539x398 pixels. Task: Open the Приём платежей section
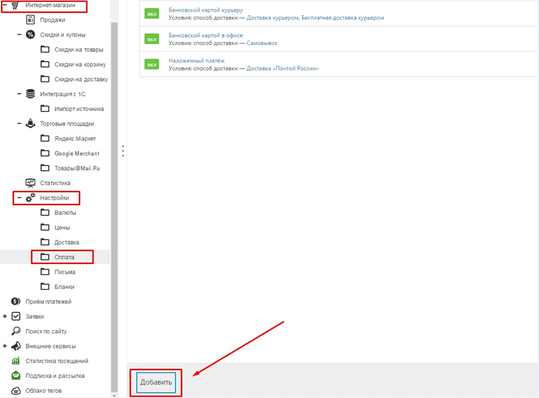coord(48,301)
